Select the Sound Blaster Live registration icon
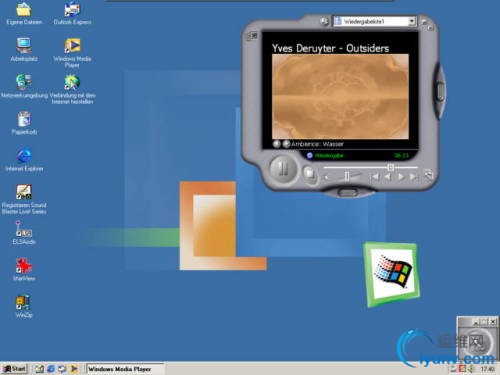Viewport: 500px width, 375px height. tap(24, 199)
